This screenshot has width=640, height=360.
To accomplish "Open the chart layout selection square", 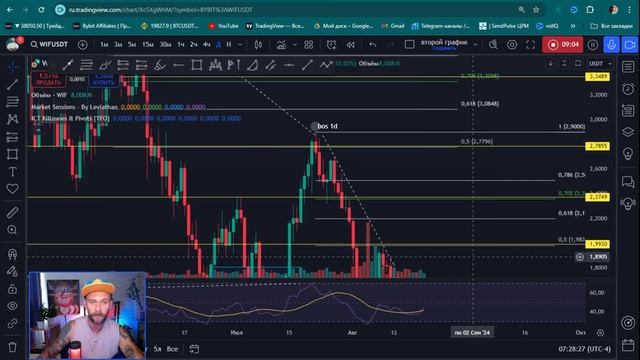I will 409,44.
